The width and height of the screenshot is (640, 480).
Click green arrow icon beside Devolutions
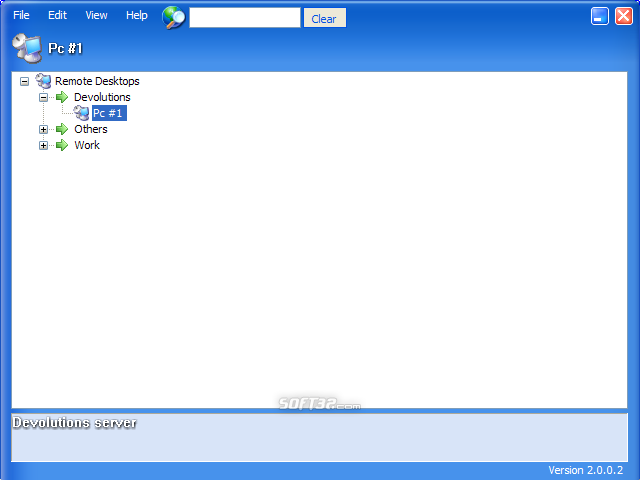point(62,97)
